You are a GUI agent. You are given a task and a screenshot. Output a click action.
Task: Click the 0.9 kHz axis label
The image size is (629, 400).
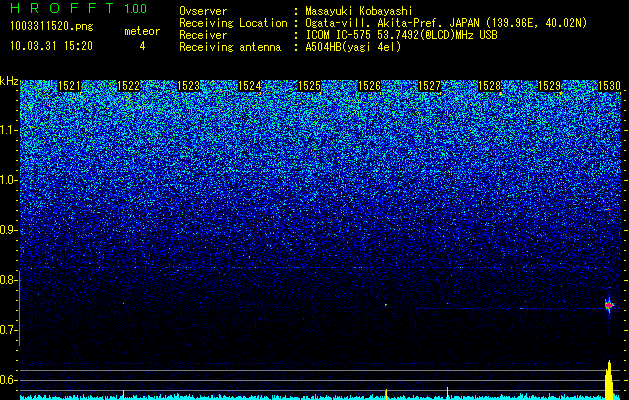(9, 230)
